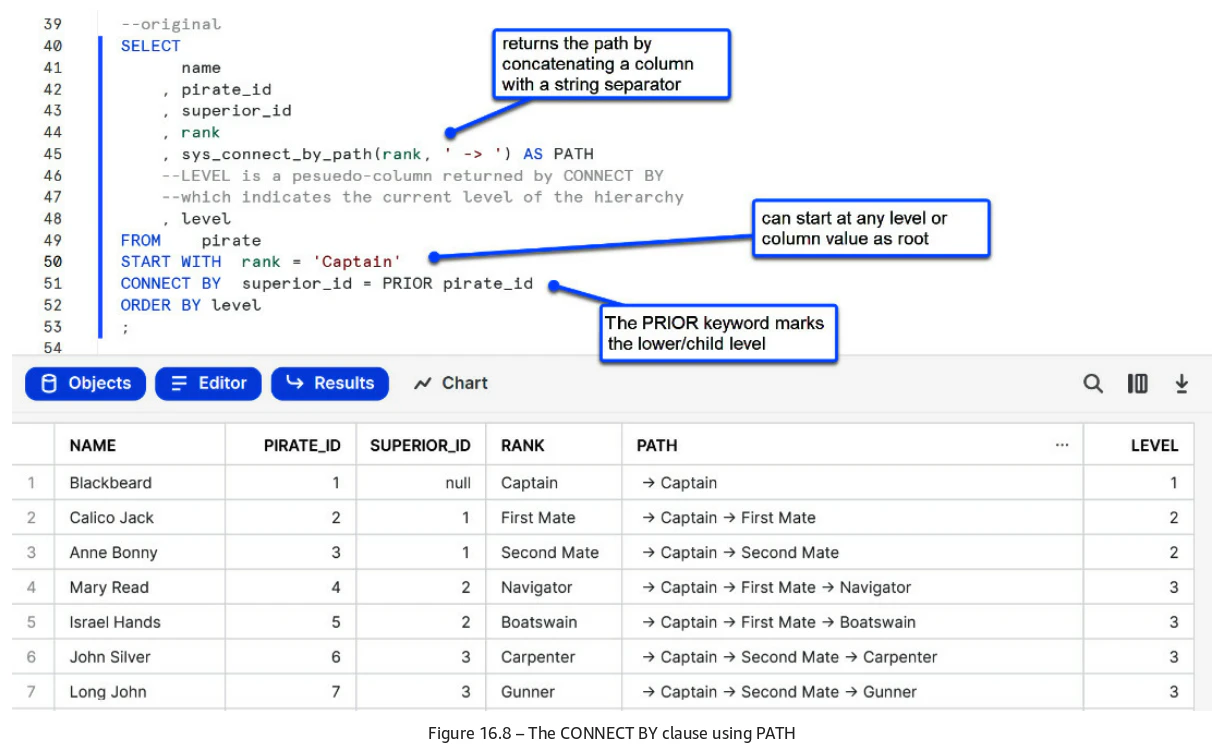The height and width of the screenshot is (749, 1223).
Task: Click the Navigator rank cell
Action: 554,588
